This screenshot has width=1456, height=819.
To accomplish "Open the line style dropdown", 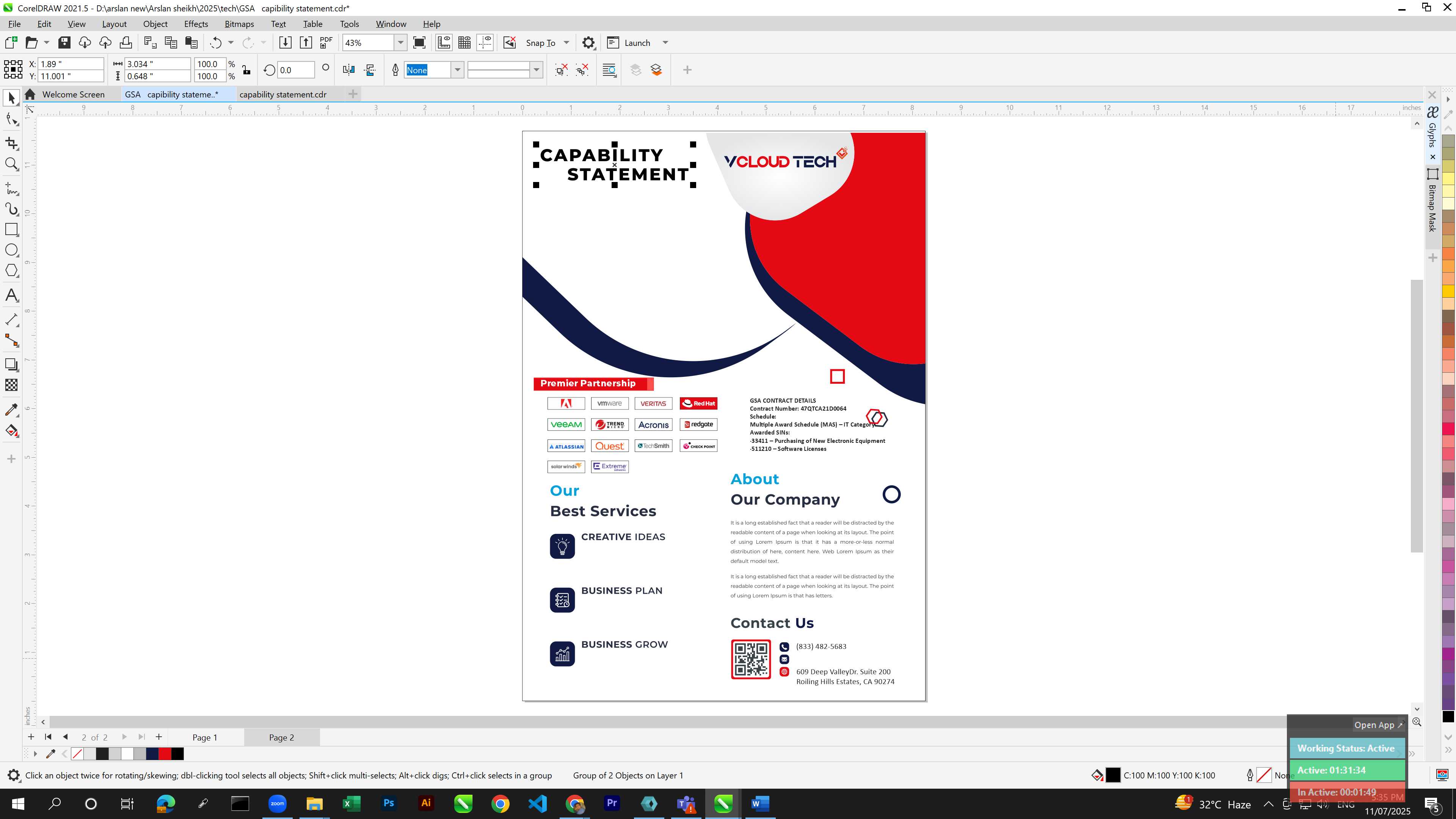I will click(x=537, y=69).
